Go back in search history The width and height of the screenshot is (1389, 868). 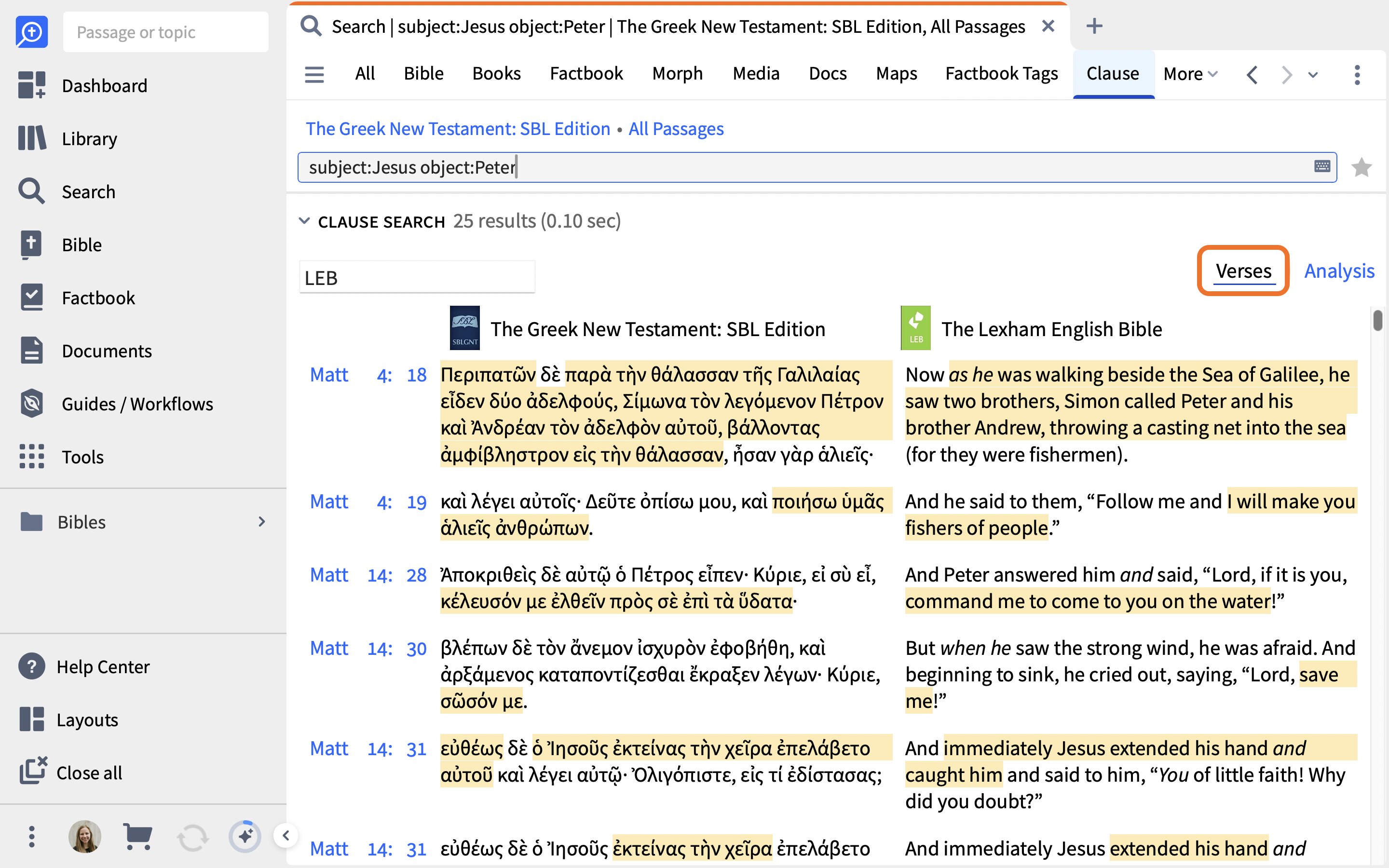pos(1253,75)
